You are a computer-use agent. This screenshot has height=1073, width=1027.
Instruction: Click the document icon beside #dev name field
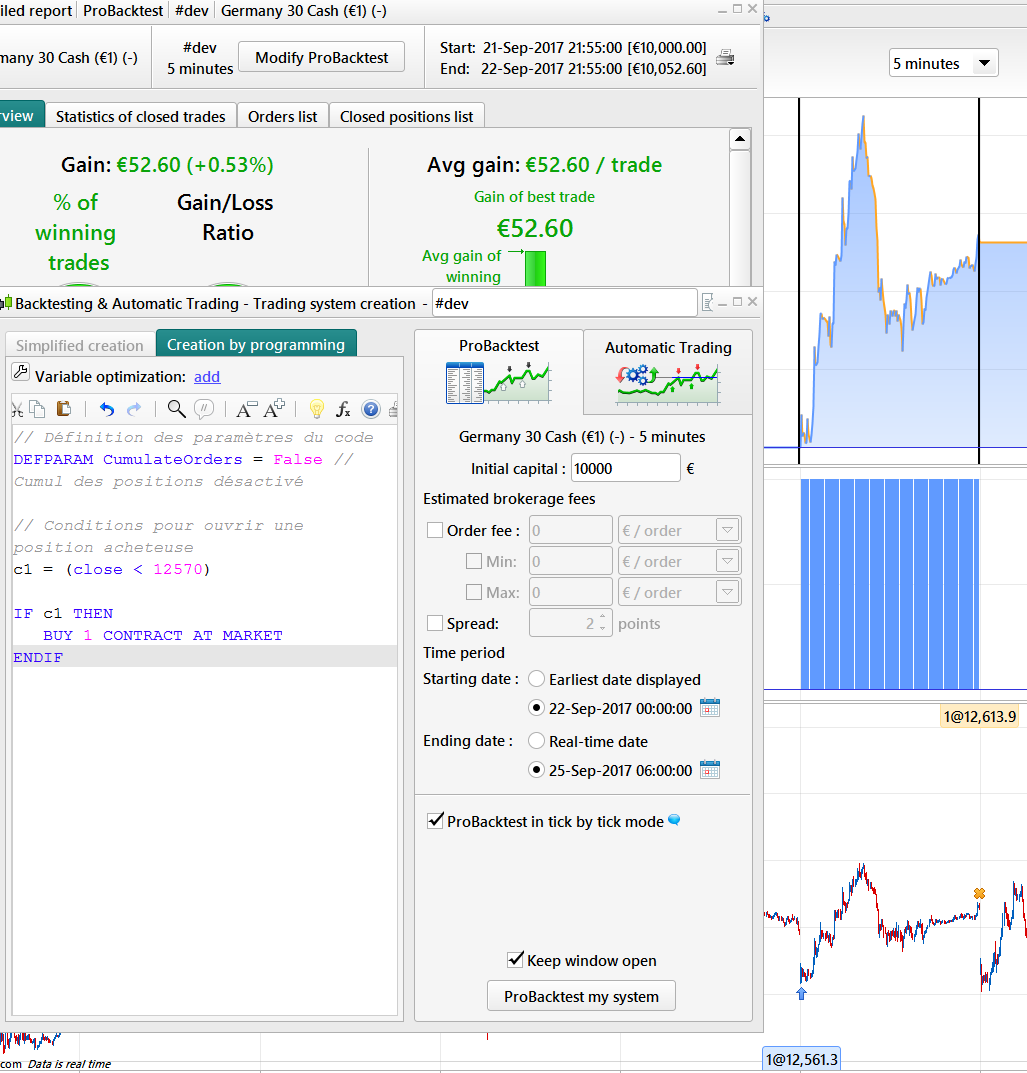click(707, 302)
